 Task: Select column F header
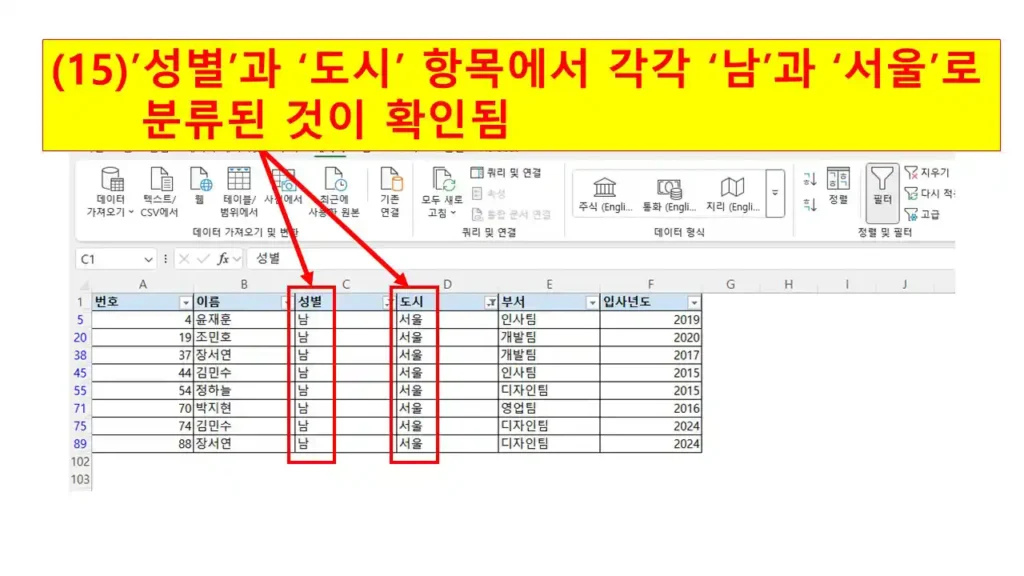click(650, 284)
